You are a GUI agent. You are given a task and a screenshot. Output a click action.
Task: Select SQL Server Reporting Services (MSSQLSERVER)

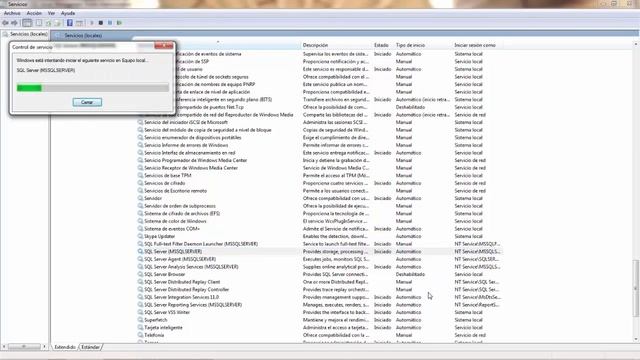(x=193, y=305)
